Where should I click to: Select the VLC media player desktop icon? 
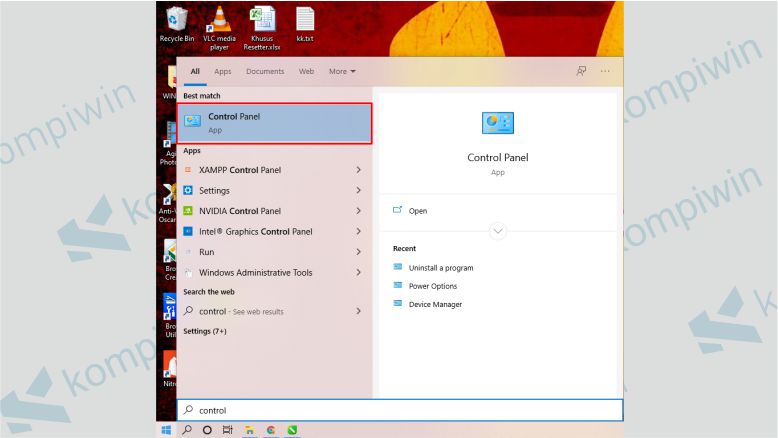(219, 29)
